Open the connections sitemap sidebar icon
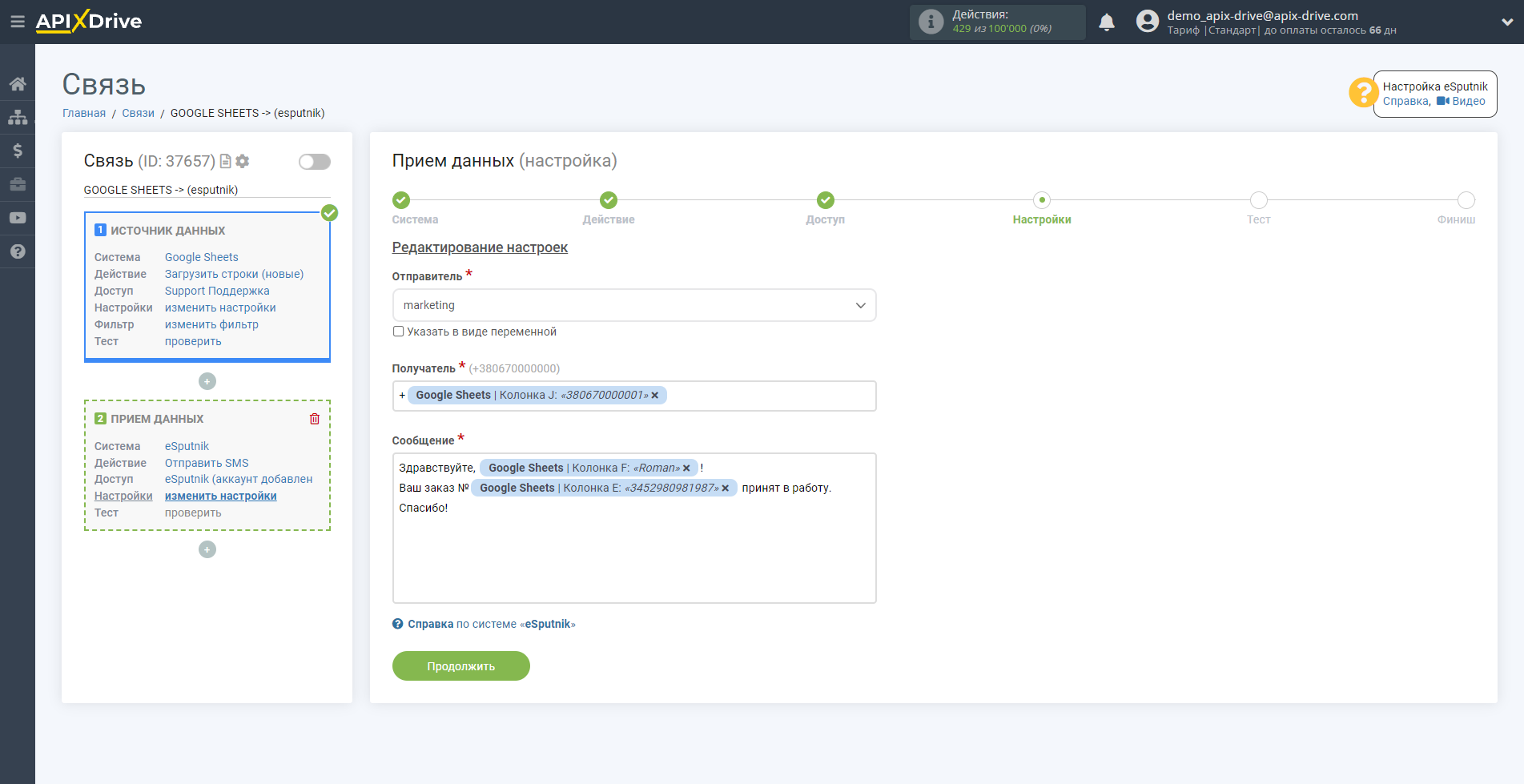This screenshot has height=784, width=1524. pyautogui.click(x=18, y=117)
